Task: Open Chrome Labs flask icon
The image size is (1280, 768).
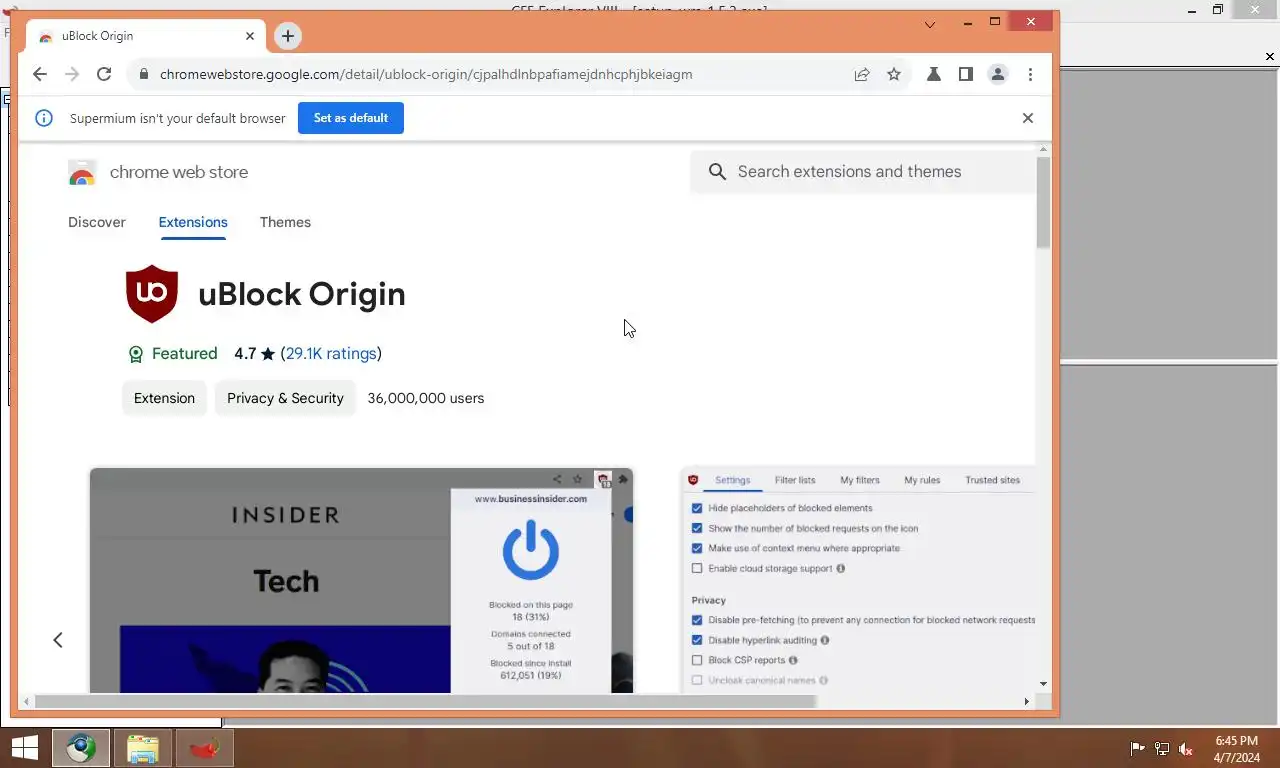Action: coord(934,74)
